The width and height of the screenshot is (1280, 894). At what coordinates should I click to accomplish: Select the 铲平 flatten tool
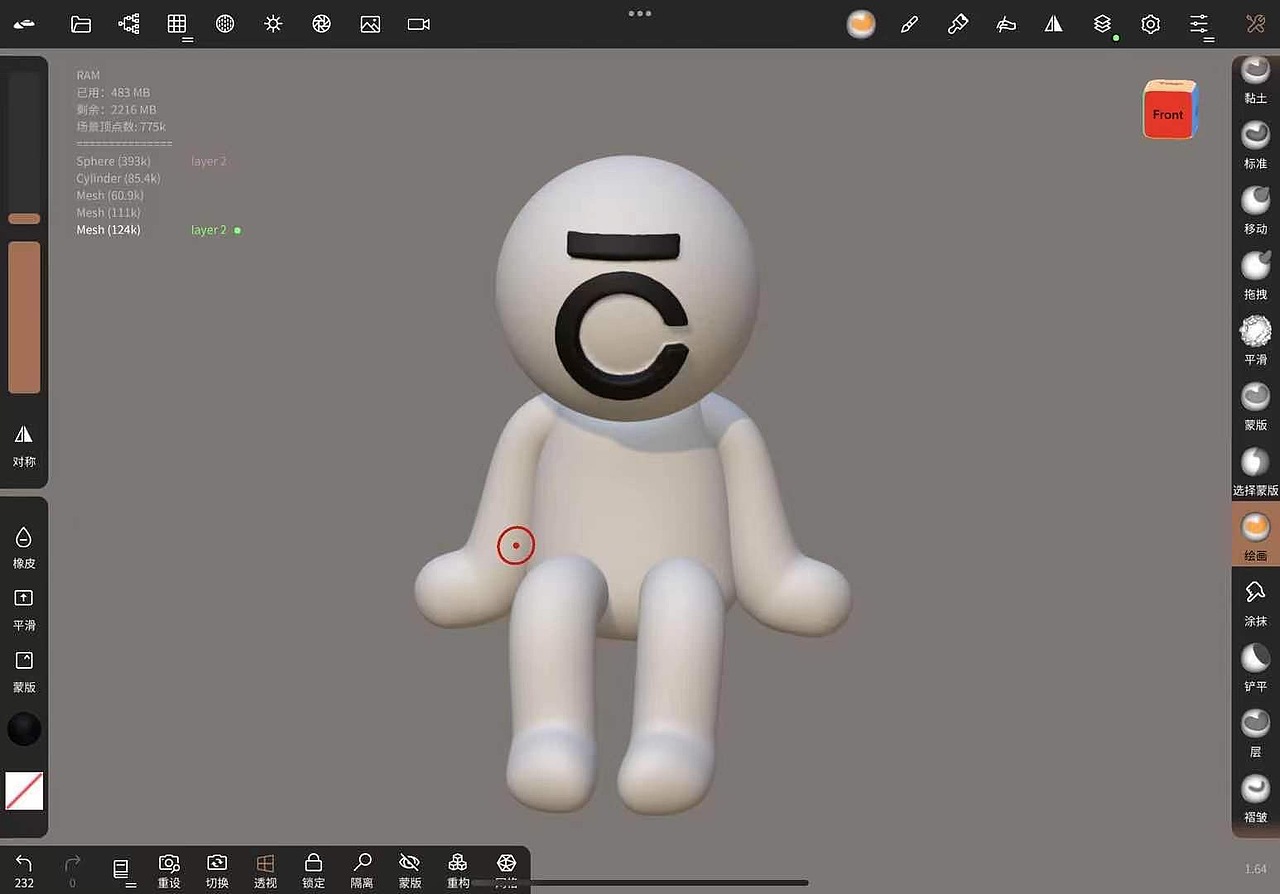(1255, 668)
